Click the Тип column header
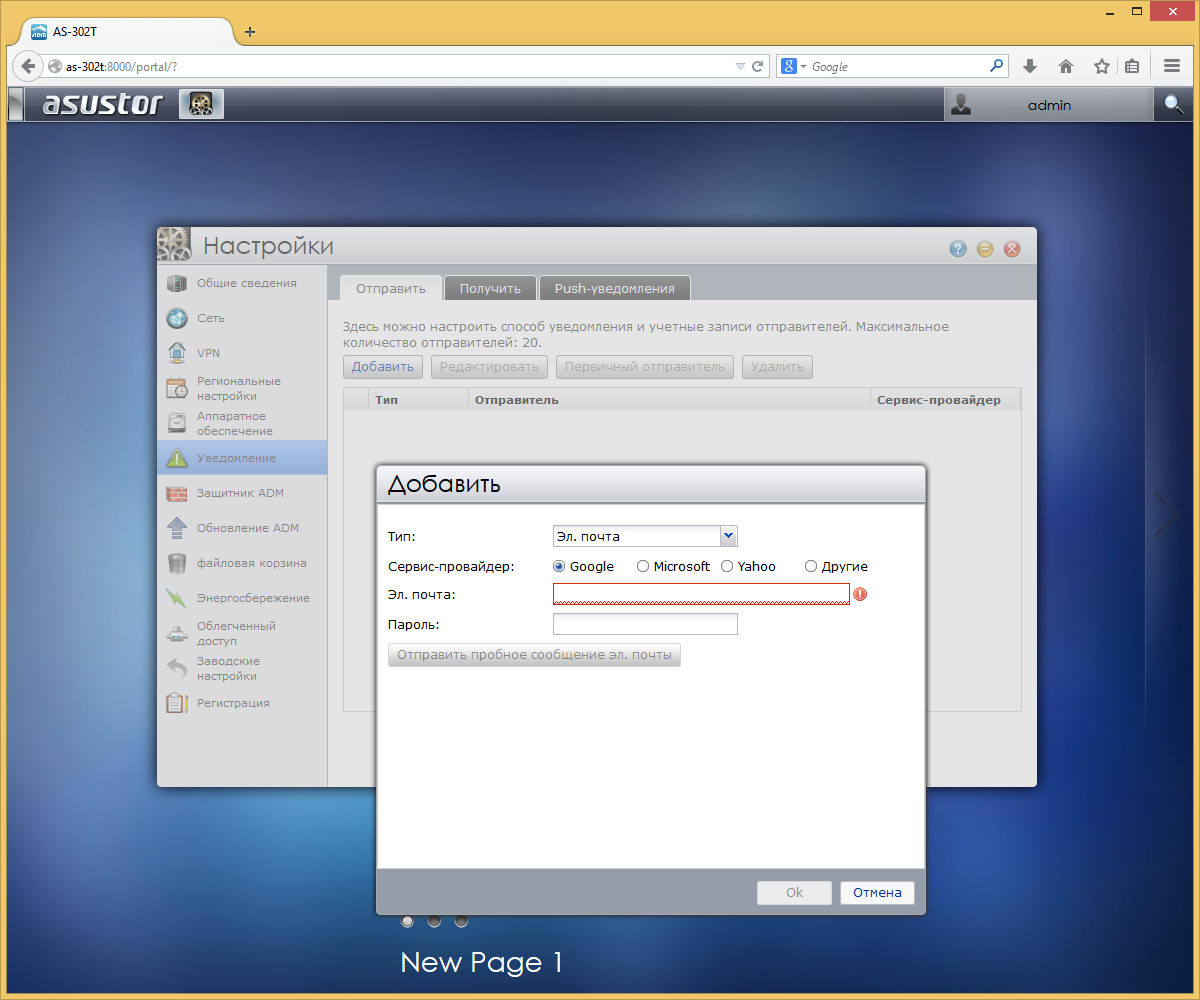 pos(418,399)
